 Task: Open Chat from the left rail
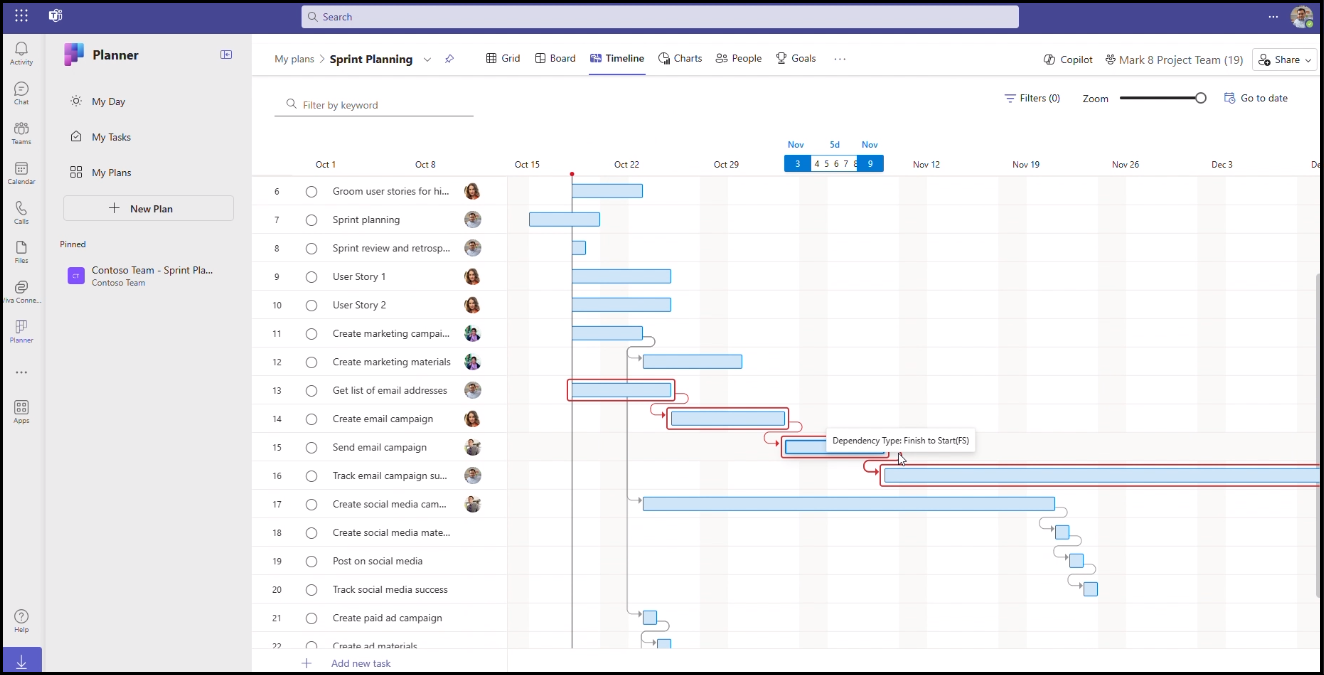click(21, 93)
